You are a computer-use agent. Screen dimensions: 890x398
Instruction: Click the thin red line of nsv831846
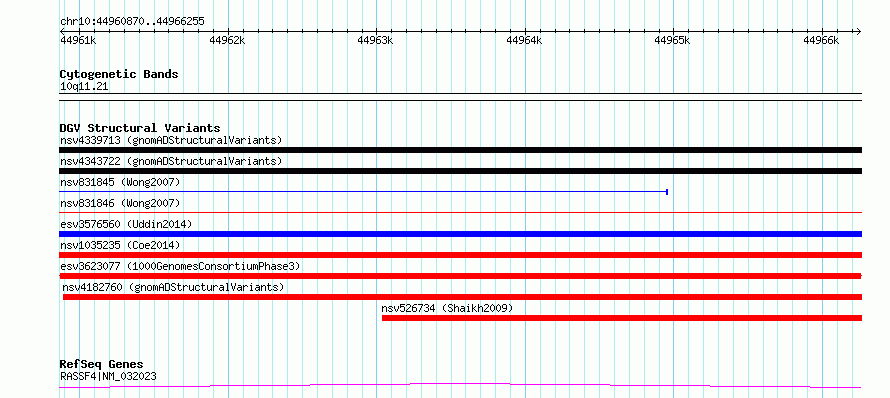[460, 213]
